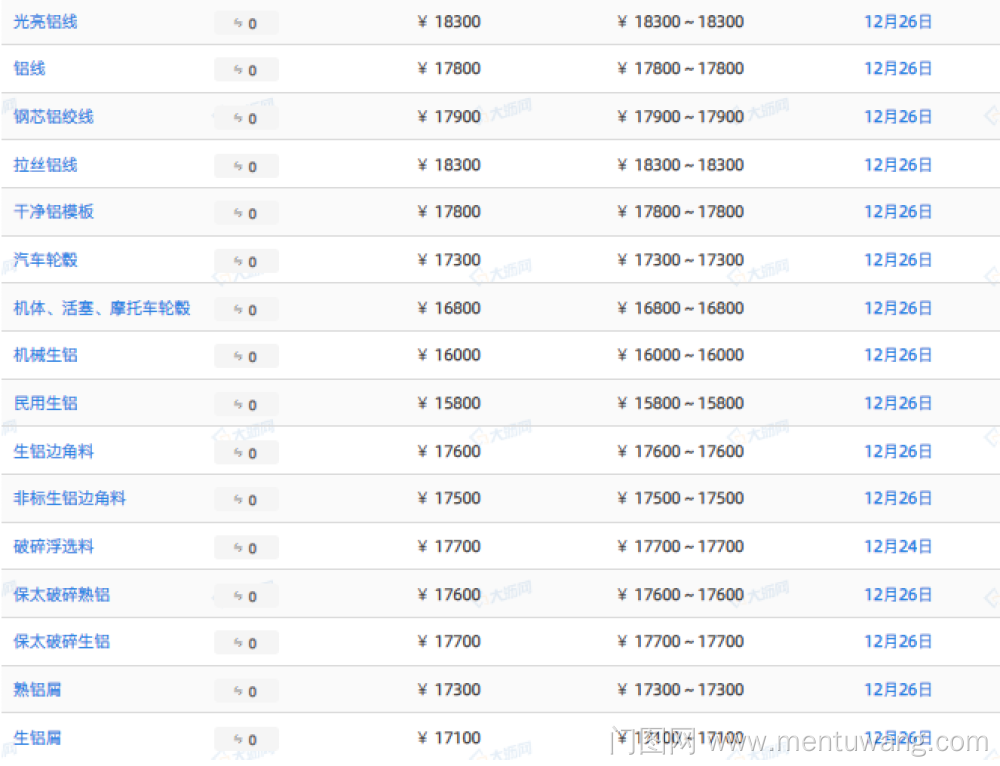Click the 12月24日 date link
1000x766 pixels.
coord(897,547)
